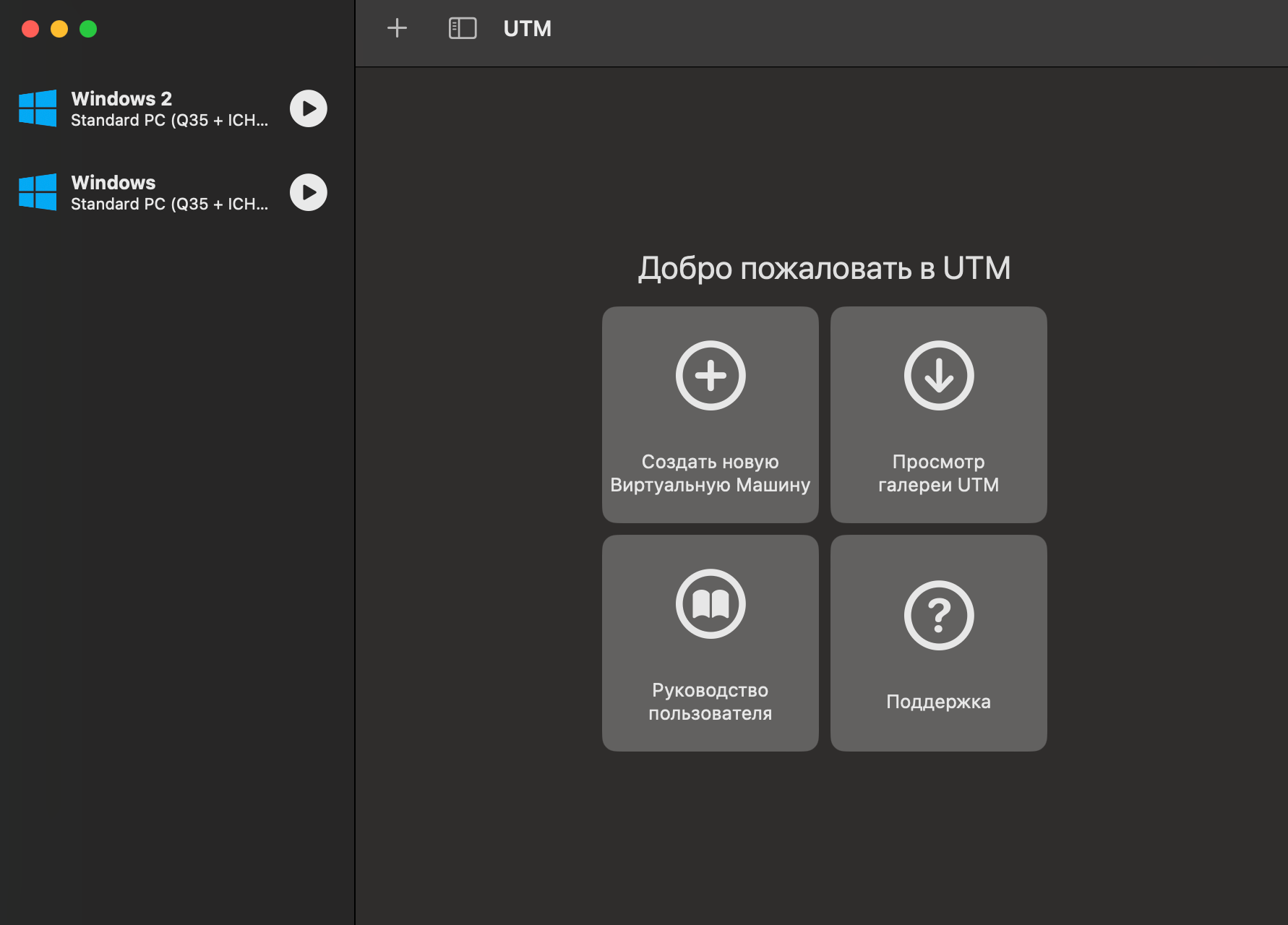The image size is (1288, 925).
Task: Select the Windows 2 logo icon
Action: [x=38, y=108]
